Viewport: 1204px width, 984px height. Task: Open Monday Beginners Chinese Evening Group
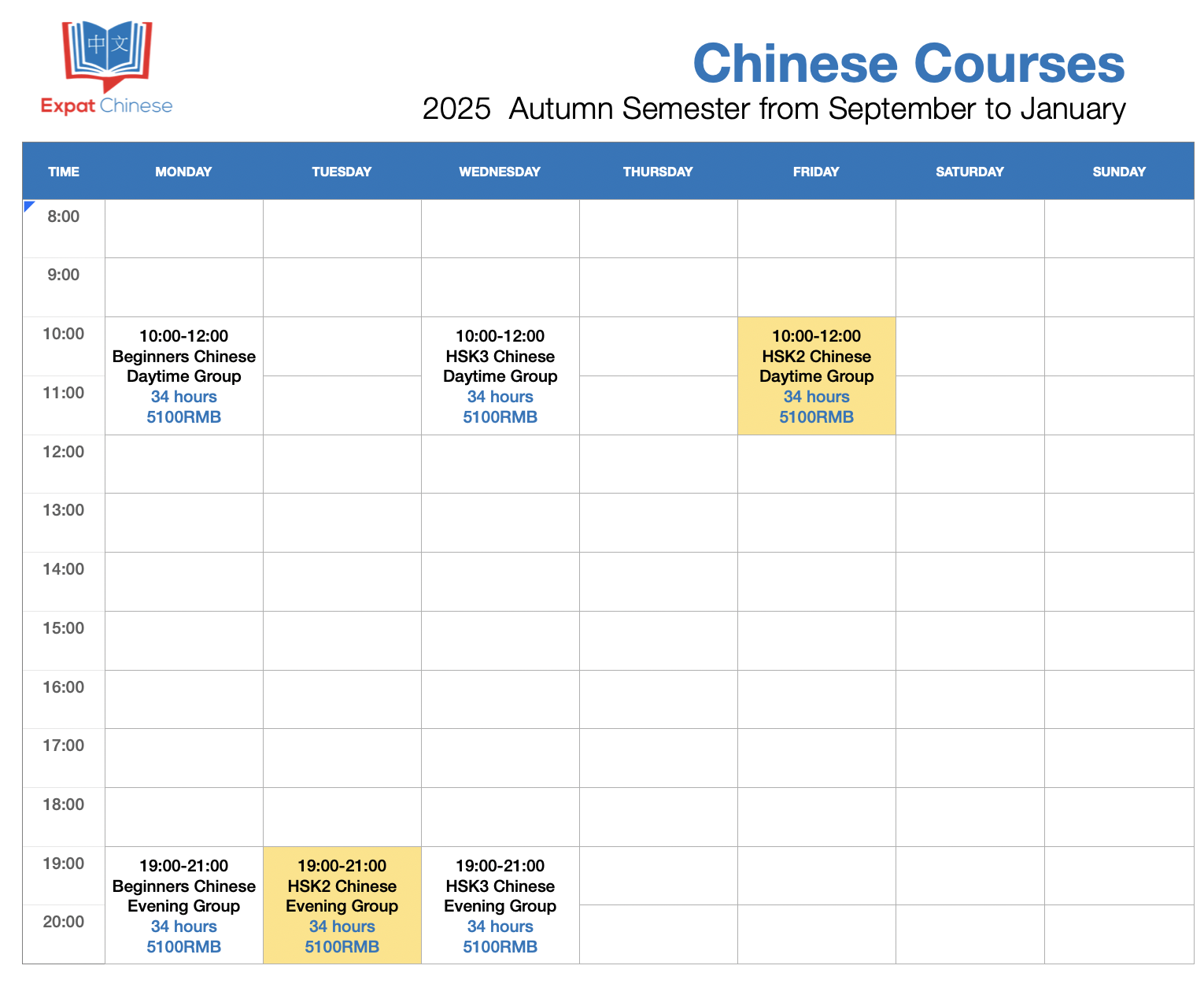point(184,905)
